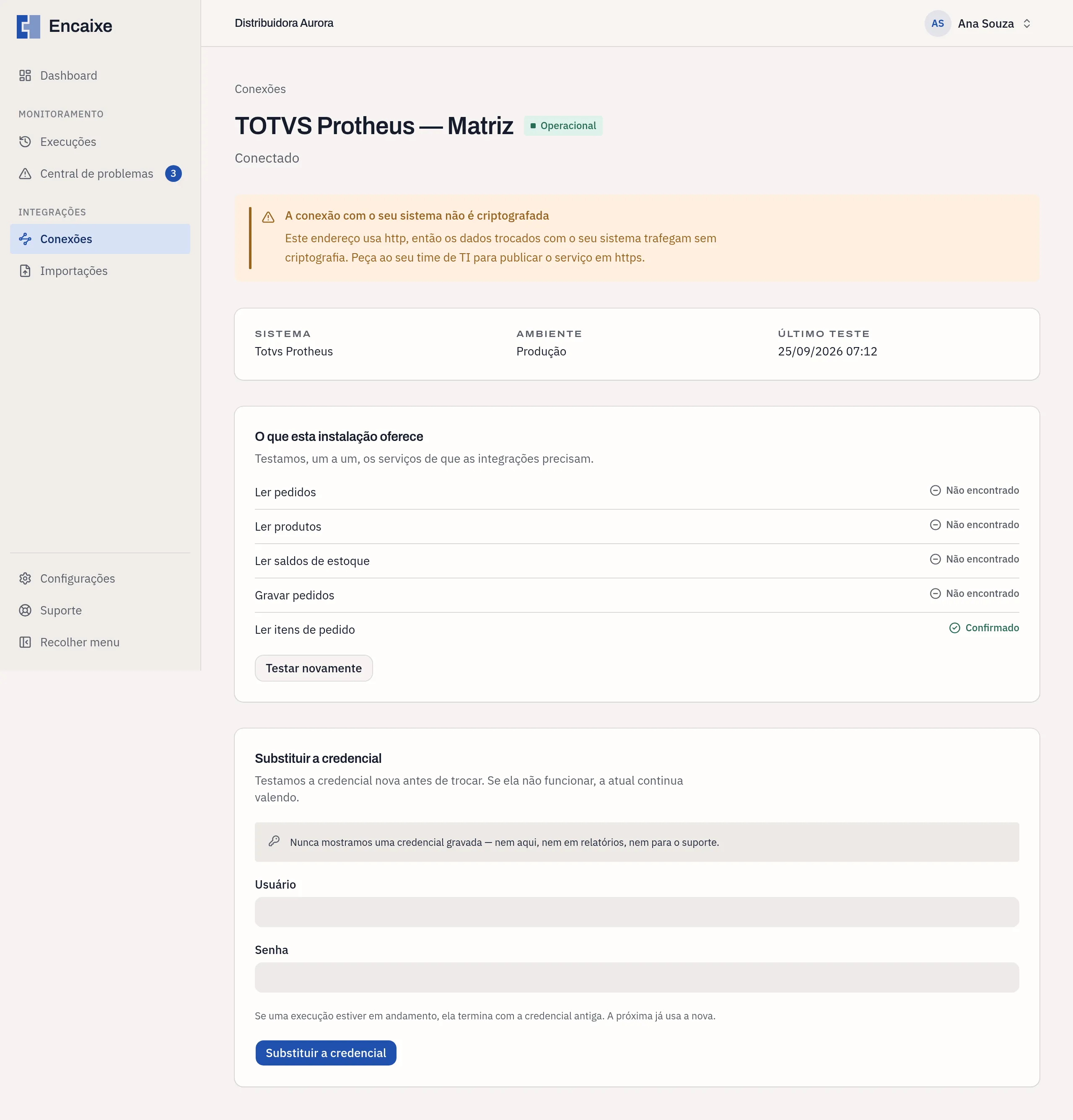Click the TOTVS Protheus — Matriz page title
1073x1120 pixels.
click(374, 126)
